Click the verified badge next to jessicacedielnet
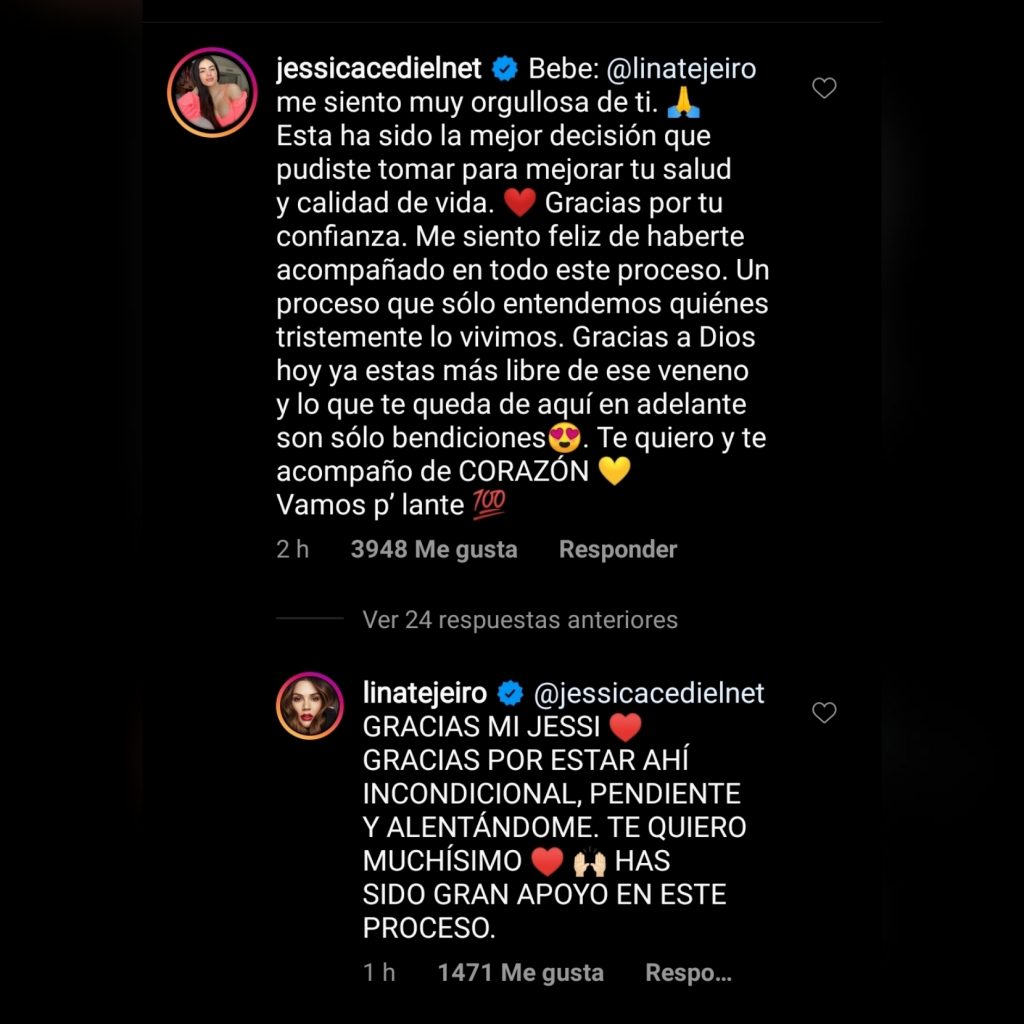This screenshot has height=1024, width=1024. 505,69
